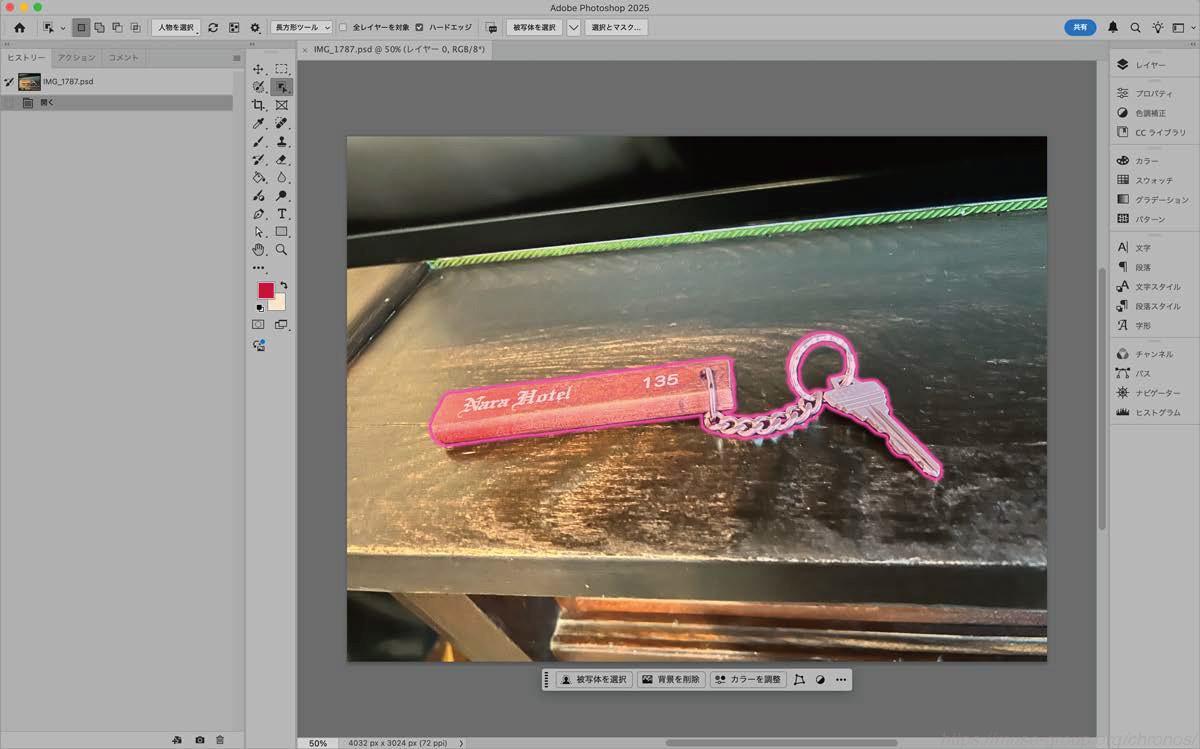Open the 人物を選択 dropdown
1200x749 pixels.
coord(176,27)
